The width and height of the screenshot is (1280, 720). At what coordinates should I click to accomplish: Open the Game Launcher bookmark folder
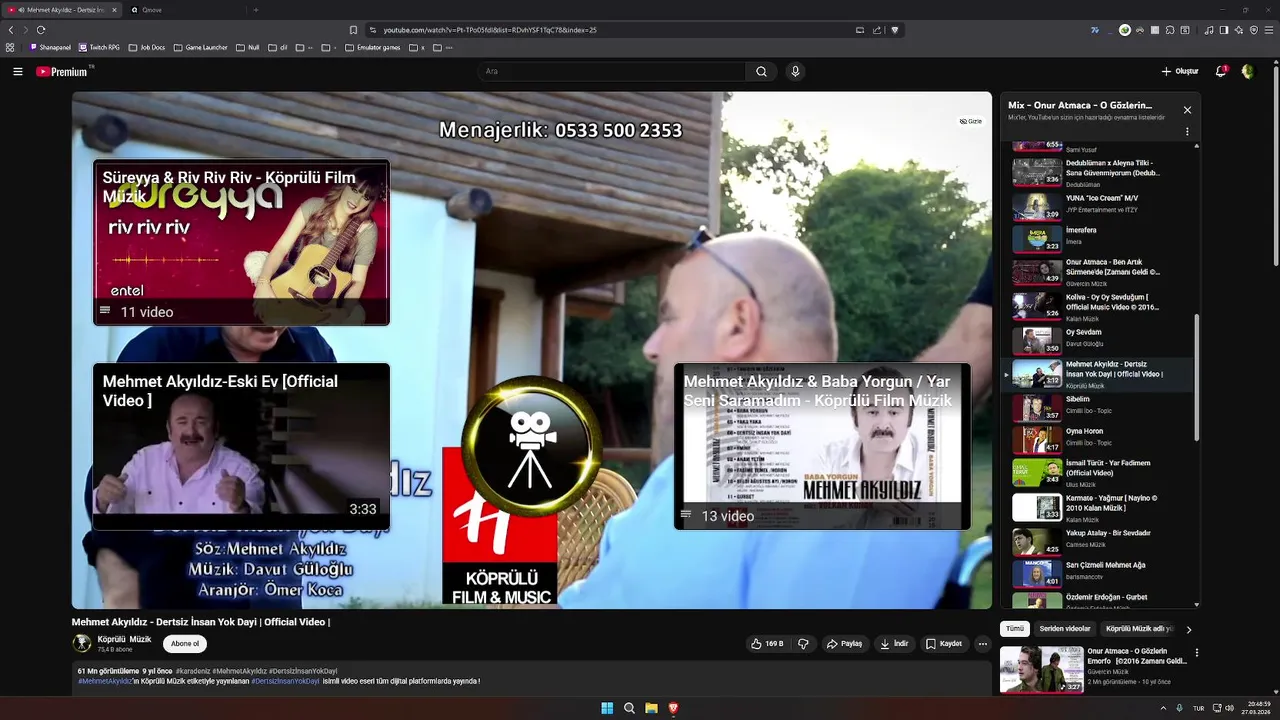(201, 47)
